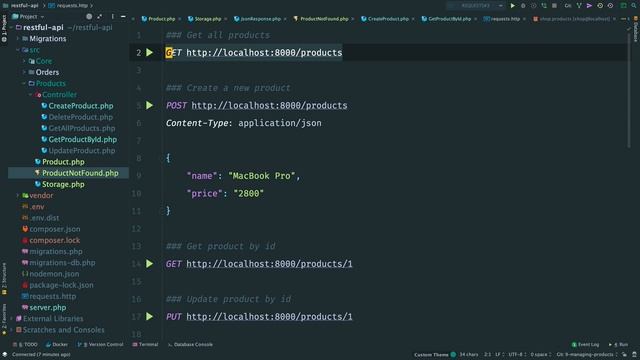Click the UTF-8 encoding status entry
The width and height of the screenshot is (640, 360).
(x=516, y=355)
